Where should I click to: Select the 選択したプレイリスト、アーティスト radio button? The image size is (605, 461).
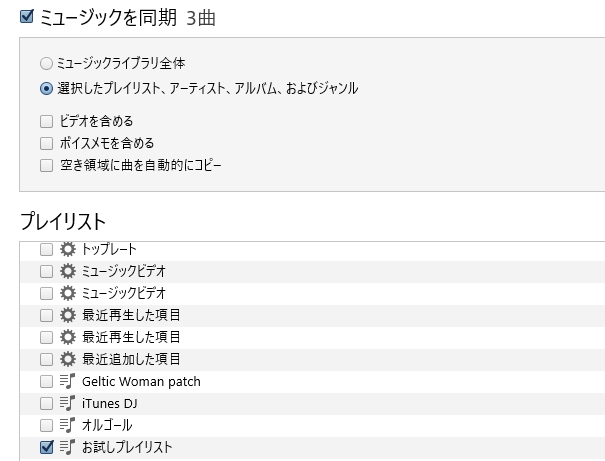[x=47, y=88]
